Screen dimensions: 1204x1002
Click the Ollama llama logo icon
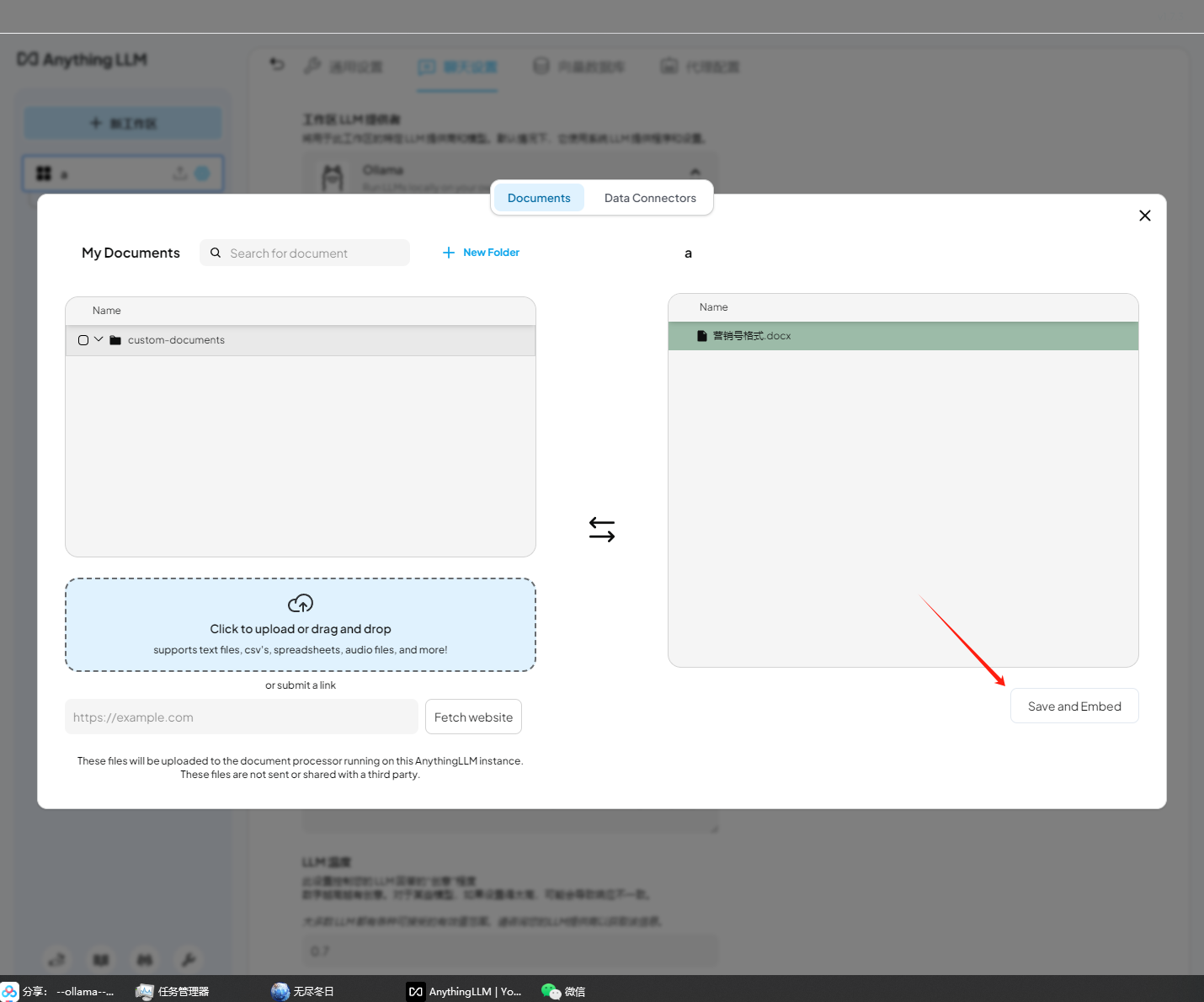(333, 178)
